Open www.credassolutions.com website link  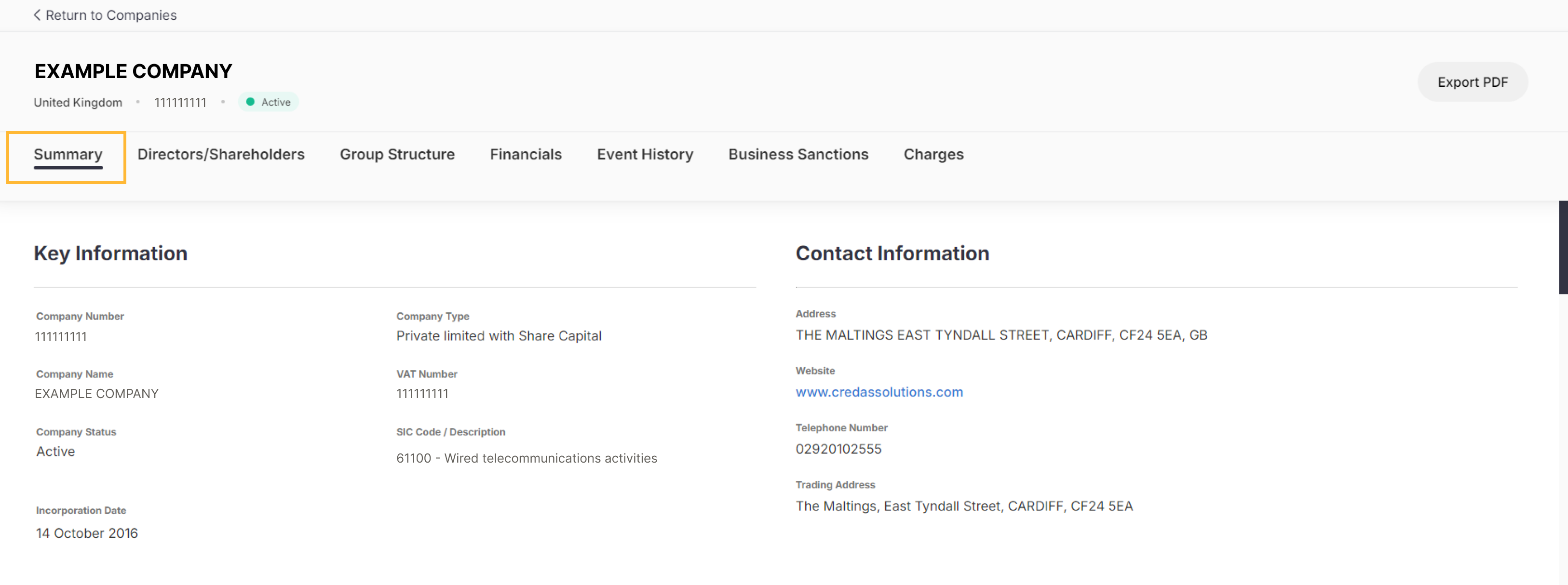[x=879, y=392]
